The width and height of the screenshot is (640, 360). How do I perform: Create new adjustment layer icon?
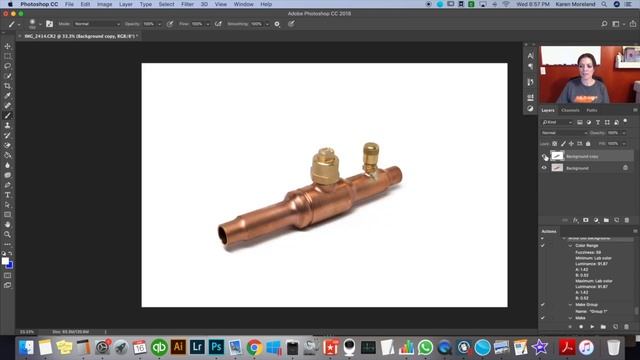point(596,220)
